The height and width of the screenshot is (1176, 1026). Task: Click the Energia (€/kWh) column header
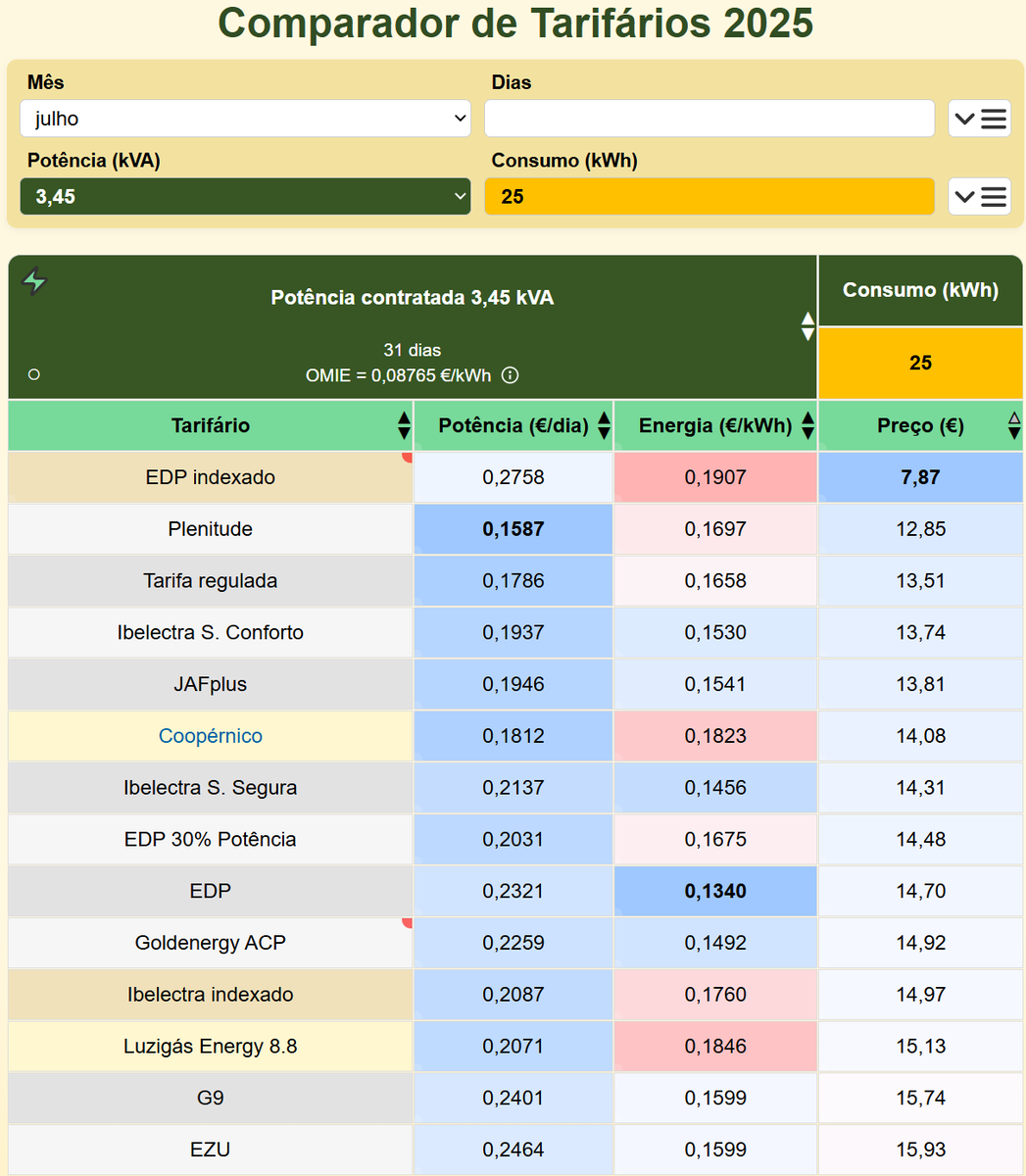pyautogui.click(x=715, y=425)
